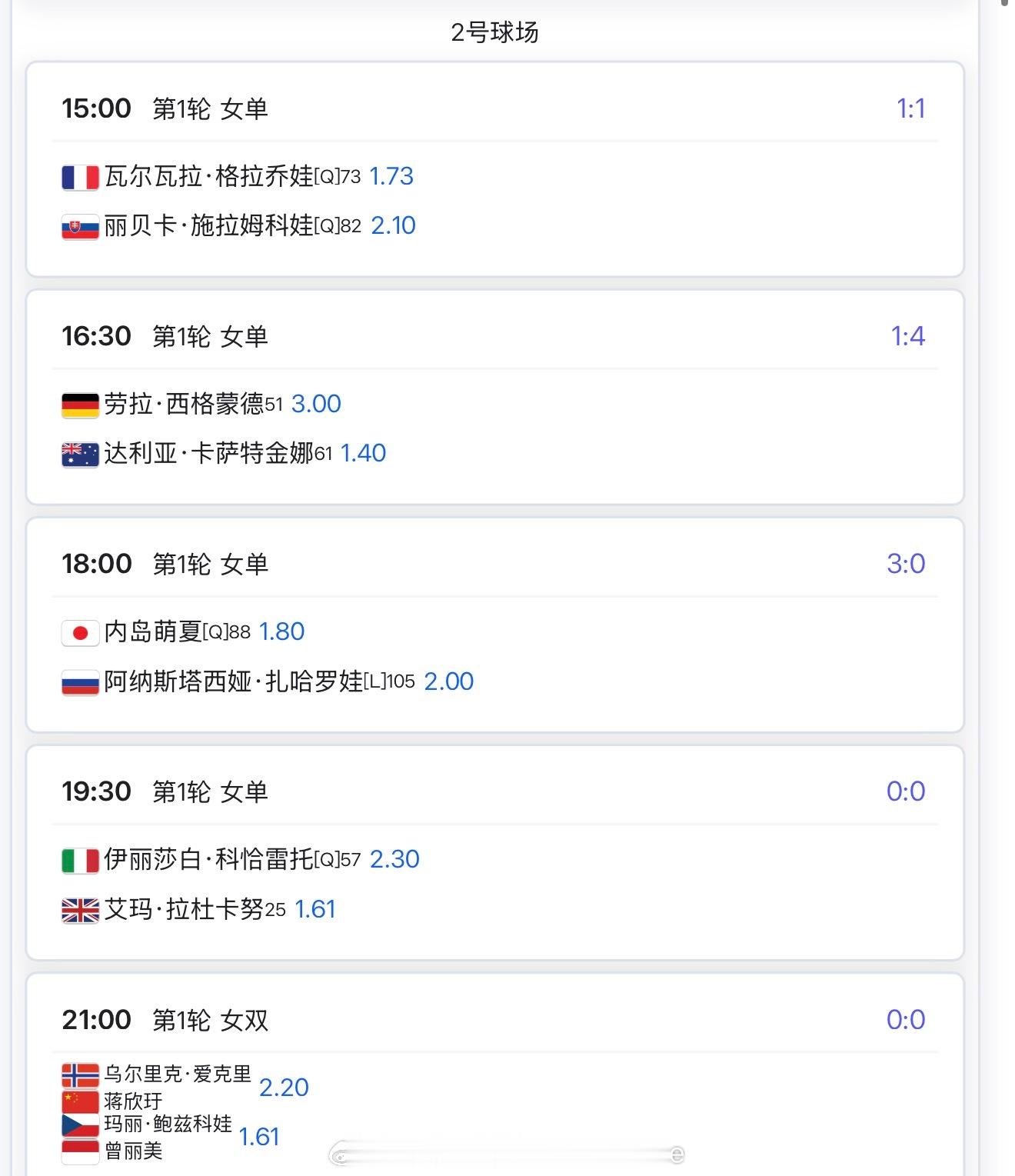Select odds 1.40 for 卡萨特金娜
Screen dimensions: 1015x1176
pos(363,453)
